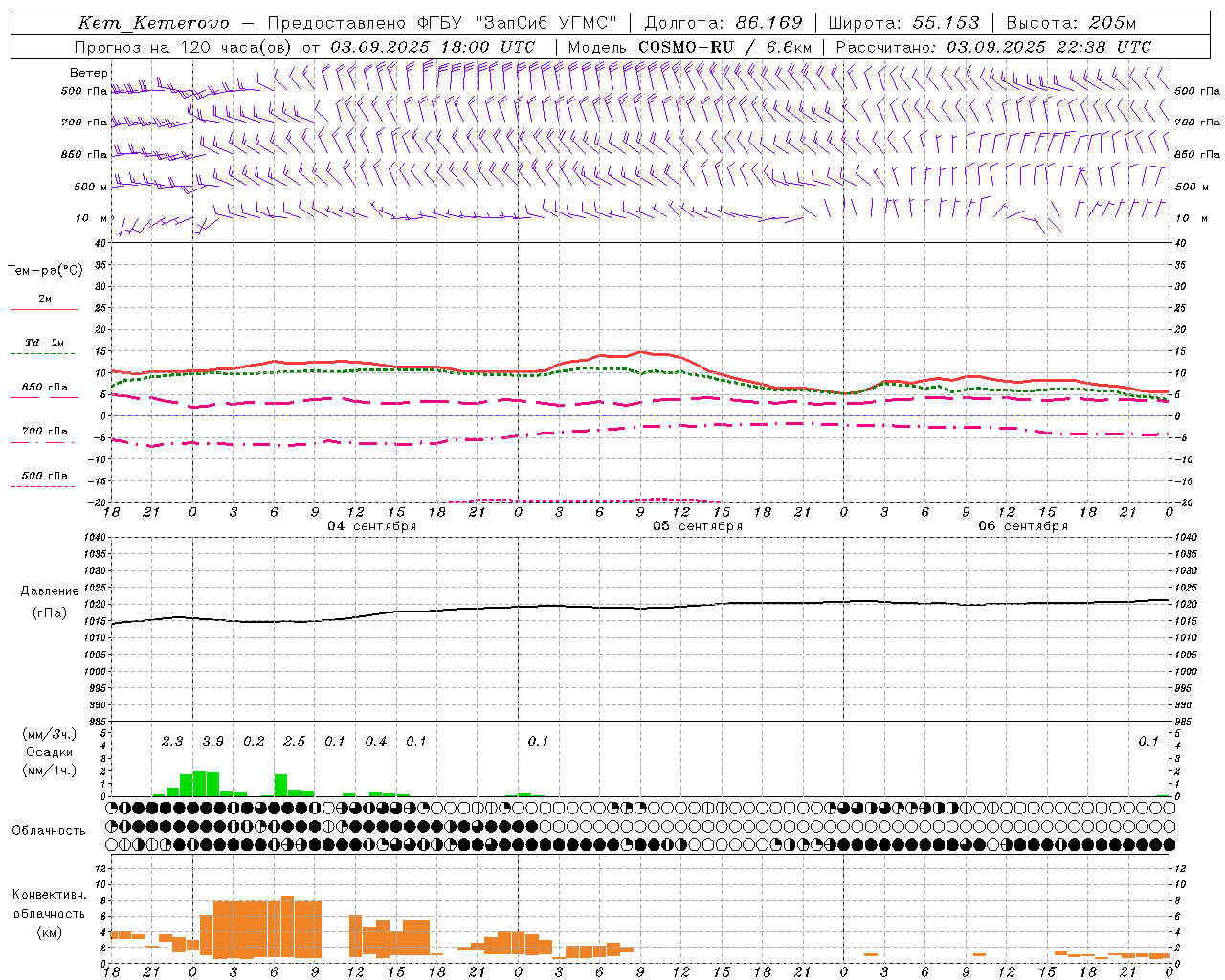Click the black pressure curve line

click(640, 607)
